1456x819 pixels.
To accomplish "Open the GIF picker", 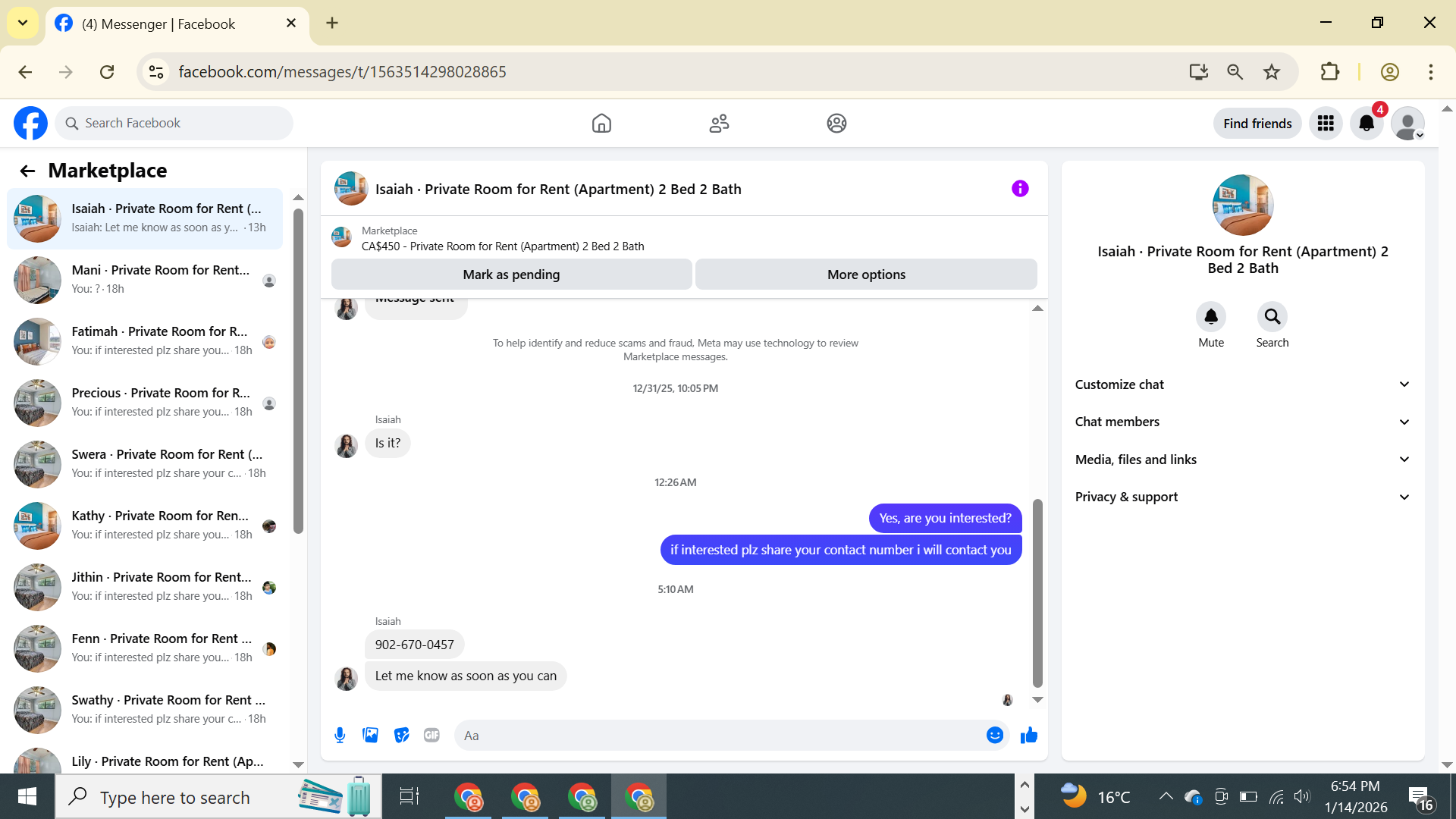I will 431,735.
